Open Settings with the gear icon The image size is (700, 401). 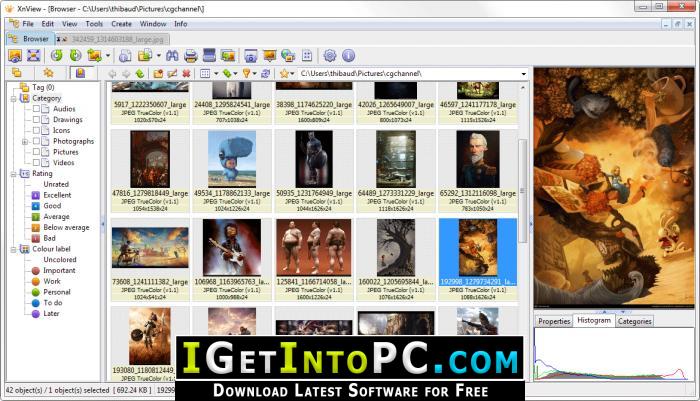329,55
